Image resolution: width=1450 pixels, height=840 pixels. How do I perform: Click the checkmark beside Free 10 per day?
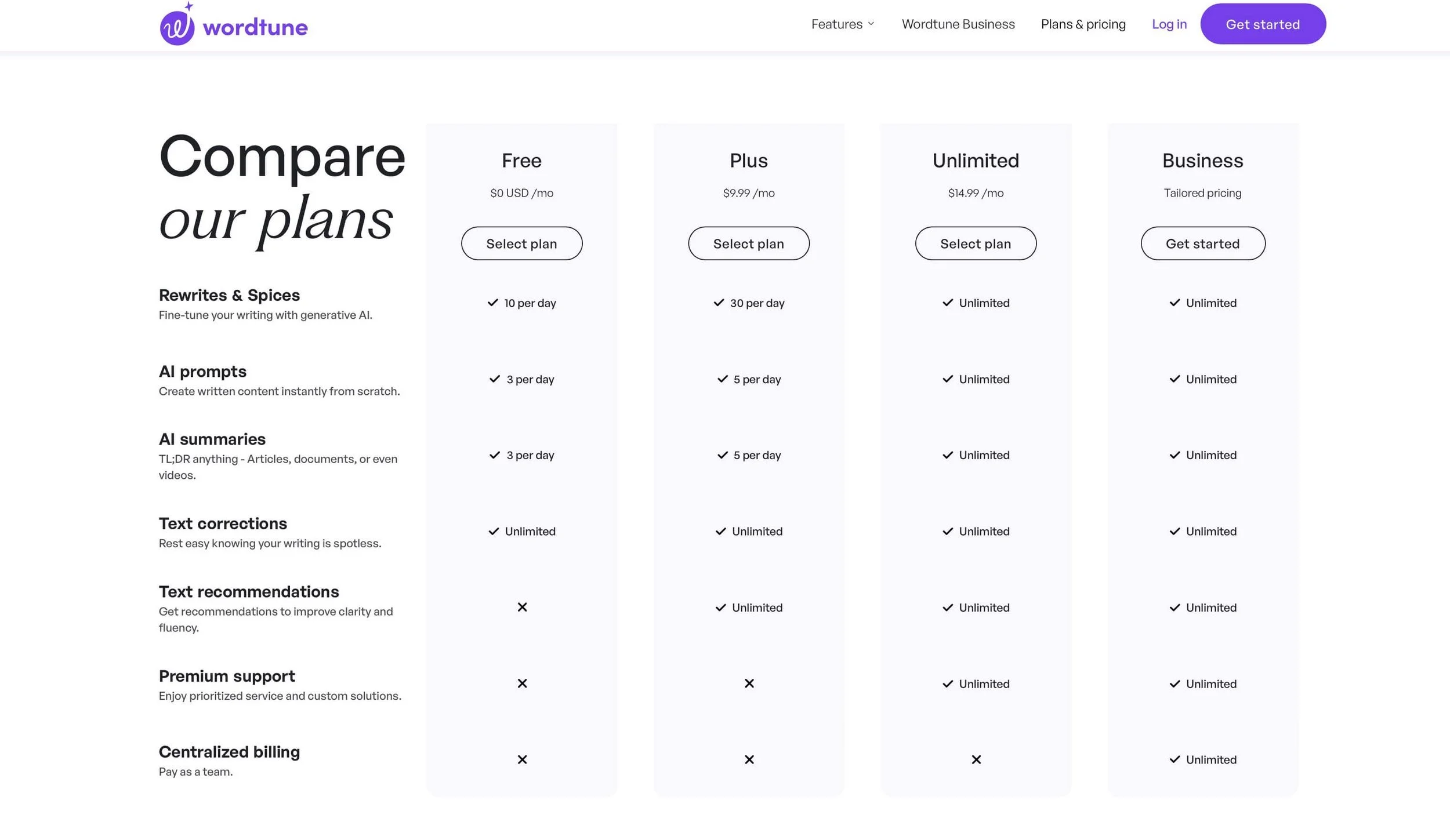[492, 303]
